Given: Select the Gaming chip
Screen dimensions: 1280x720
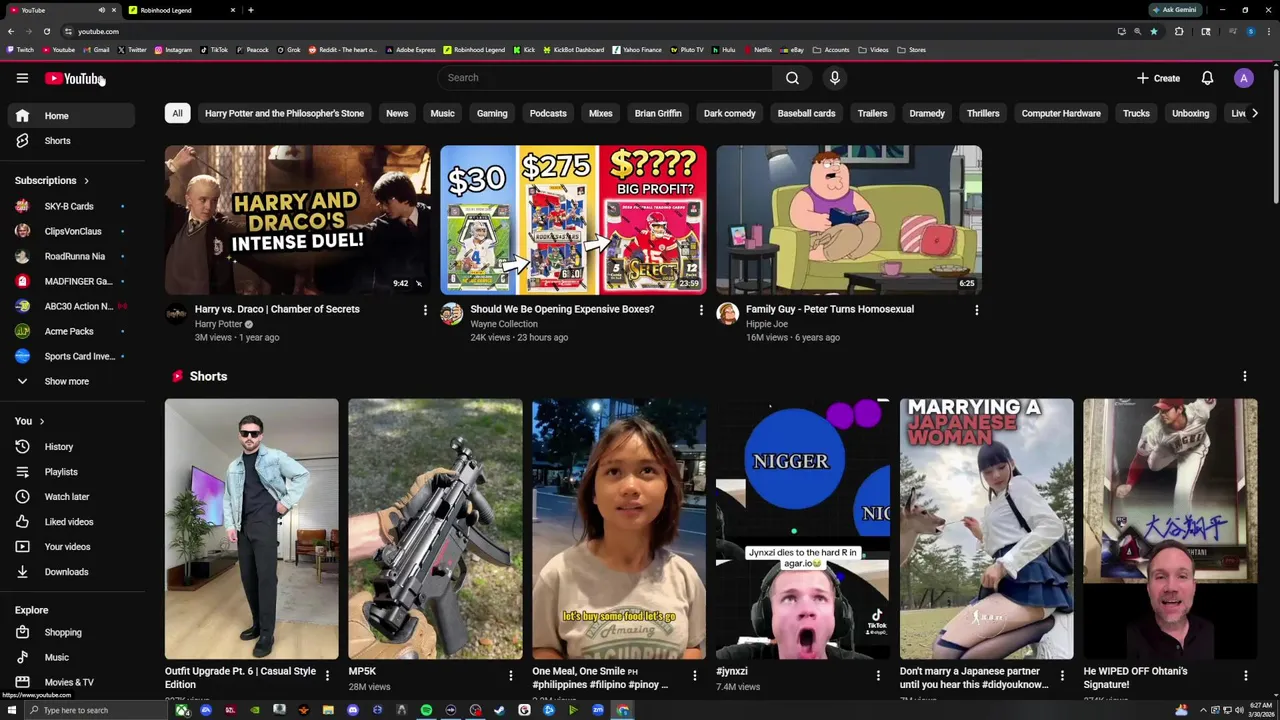Looking at the screenshot, I should click(492, 113).
